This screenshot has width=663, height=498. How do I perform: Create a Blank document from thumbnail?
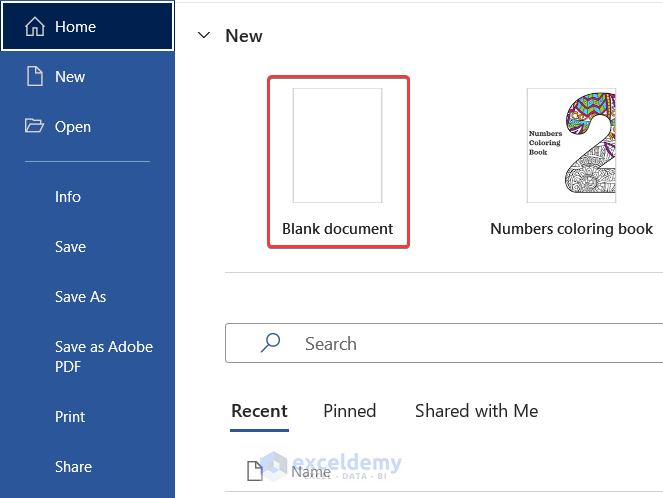pyautogui.click(x=337, y=146)
